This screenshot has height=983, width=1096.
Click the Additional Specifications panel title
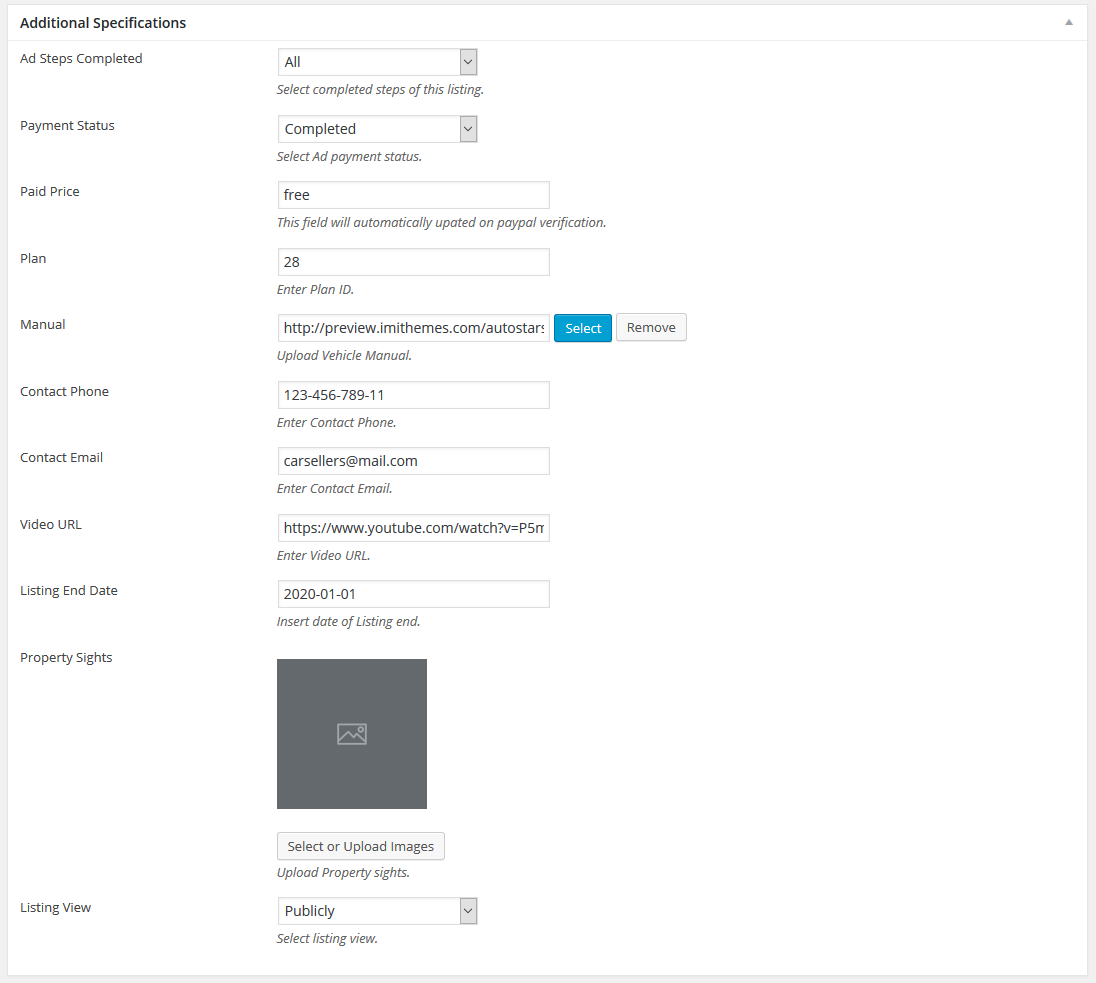pos(103,23)
